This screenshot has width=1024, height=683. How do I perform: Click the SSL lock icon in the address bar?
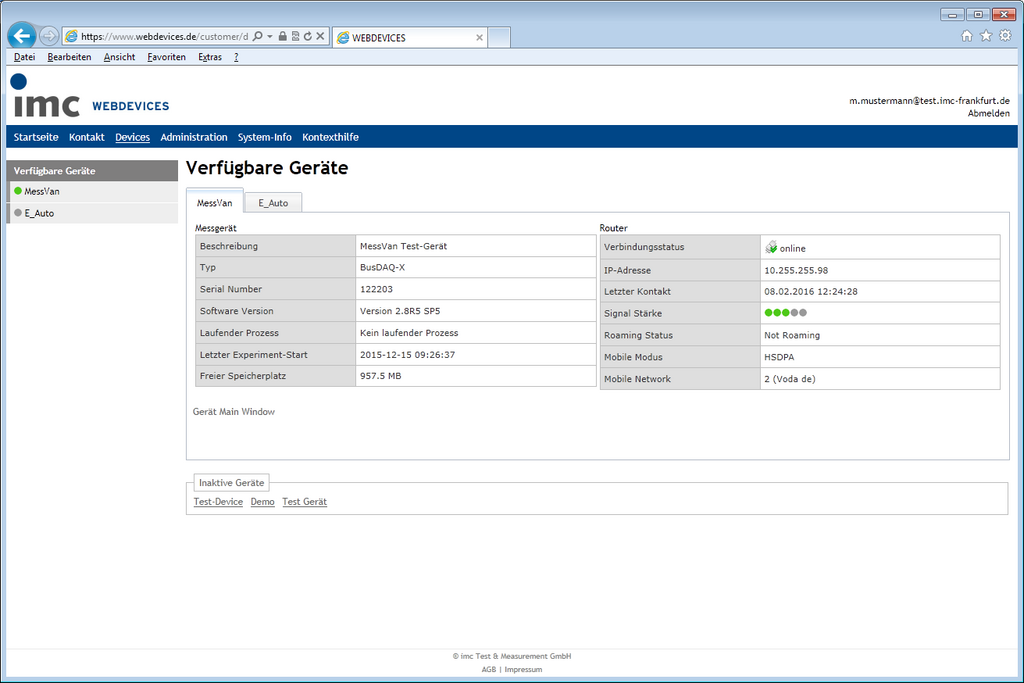point(282,35)
